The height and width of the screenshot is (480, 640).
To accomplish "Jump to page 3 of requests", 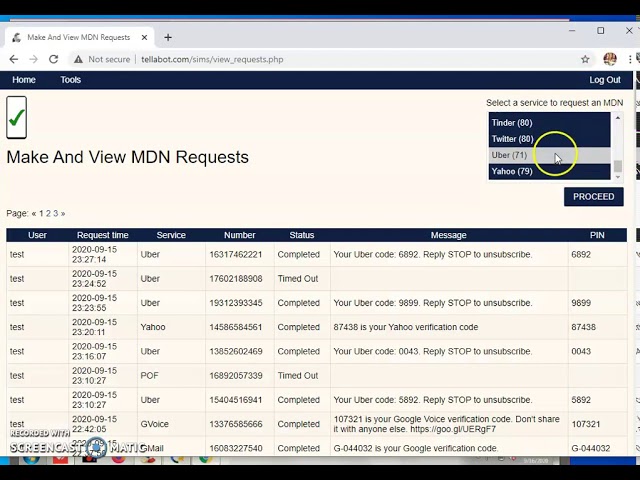I will (55, 213).
